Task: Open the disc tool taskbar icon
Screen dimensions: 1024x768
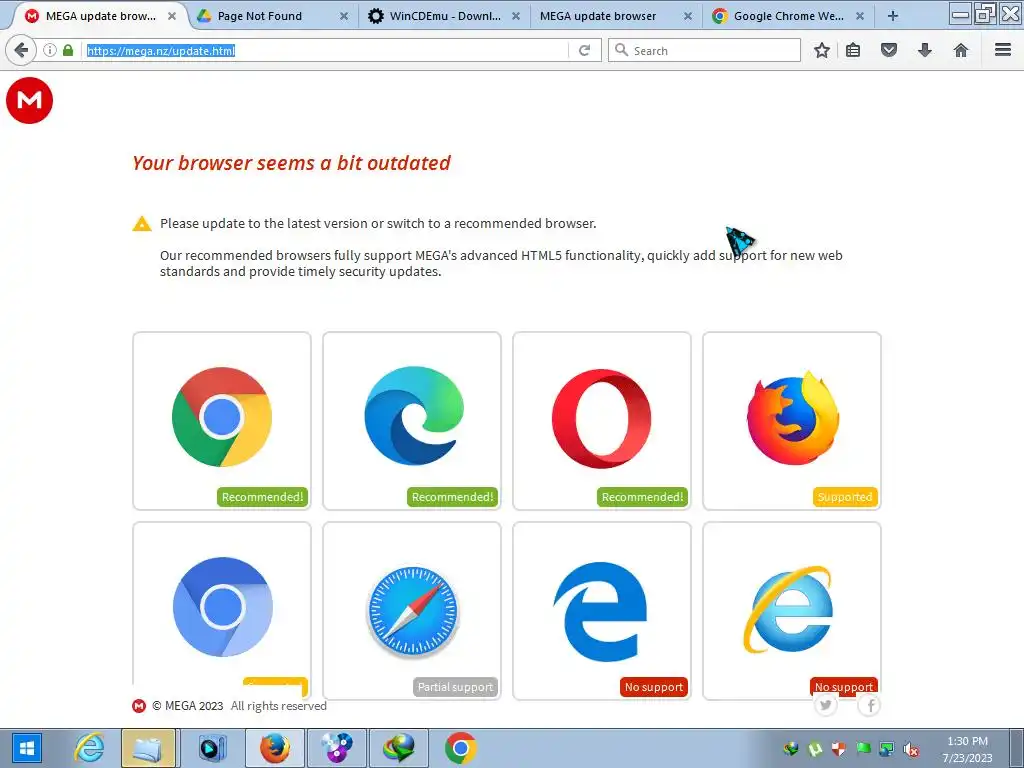Action: (x=337, y=748)
